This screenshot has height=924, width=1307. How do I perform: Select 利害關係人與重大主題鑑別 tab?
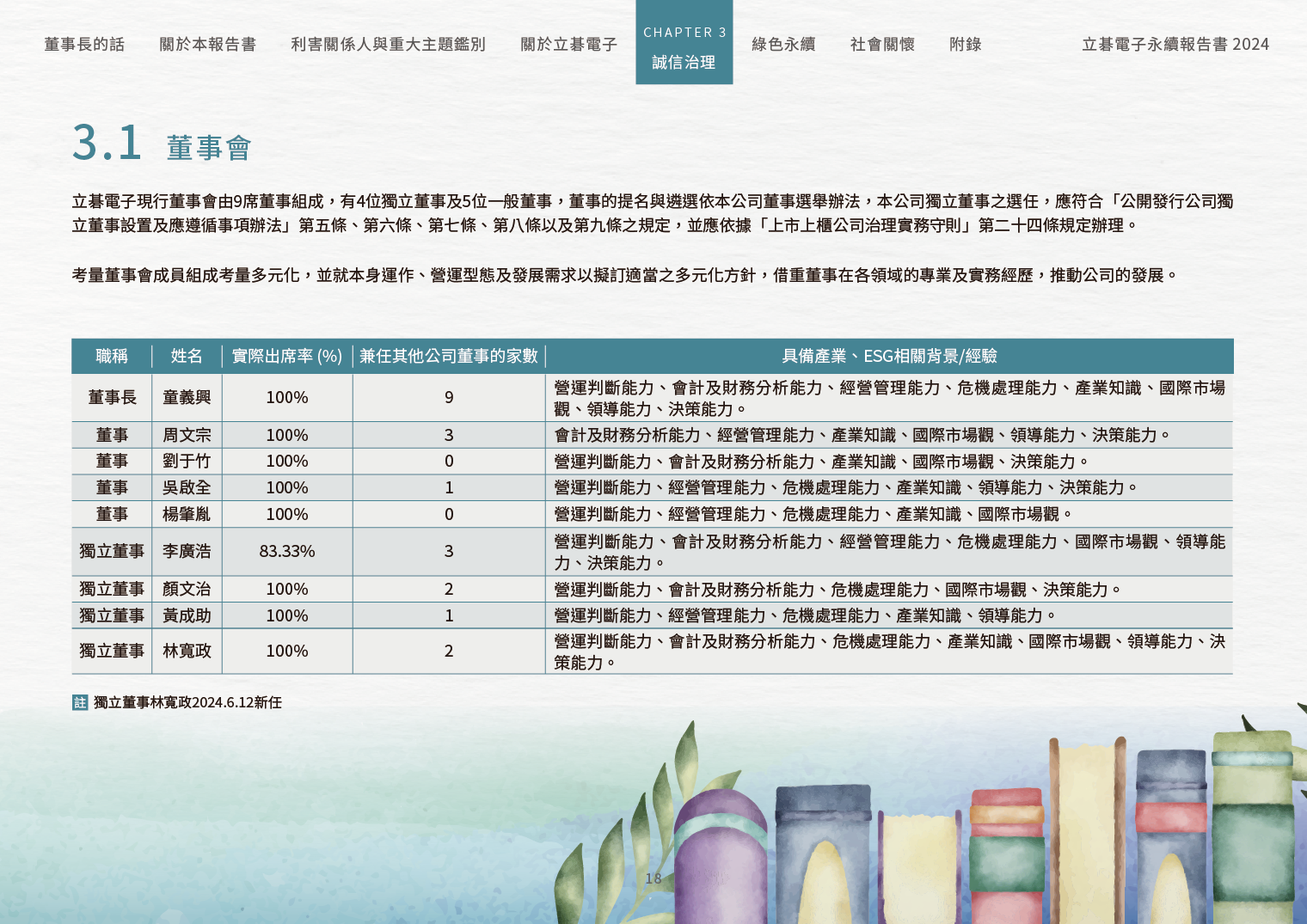click(x=388, y=44)
